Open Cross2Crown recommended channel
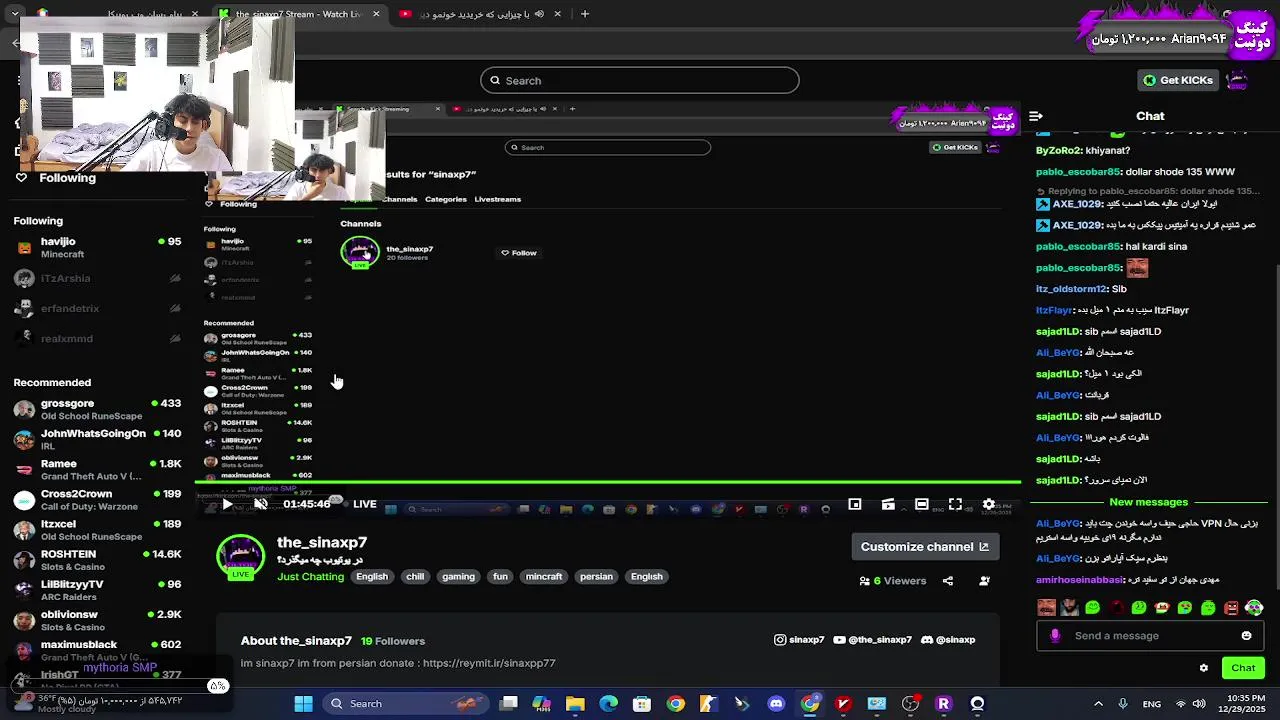The image size is (1280, 720). tap(97, 499)
